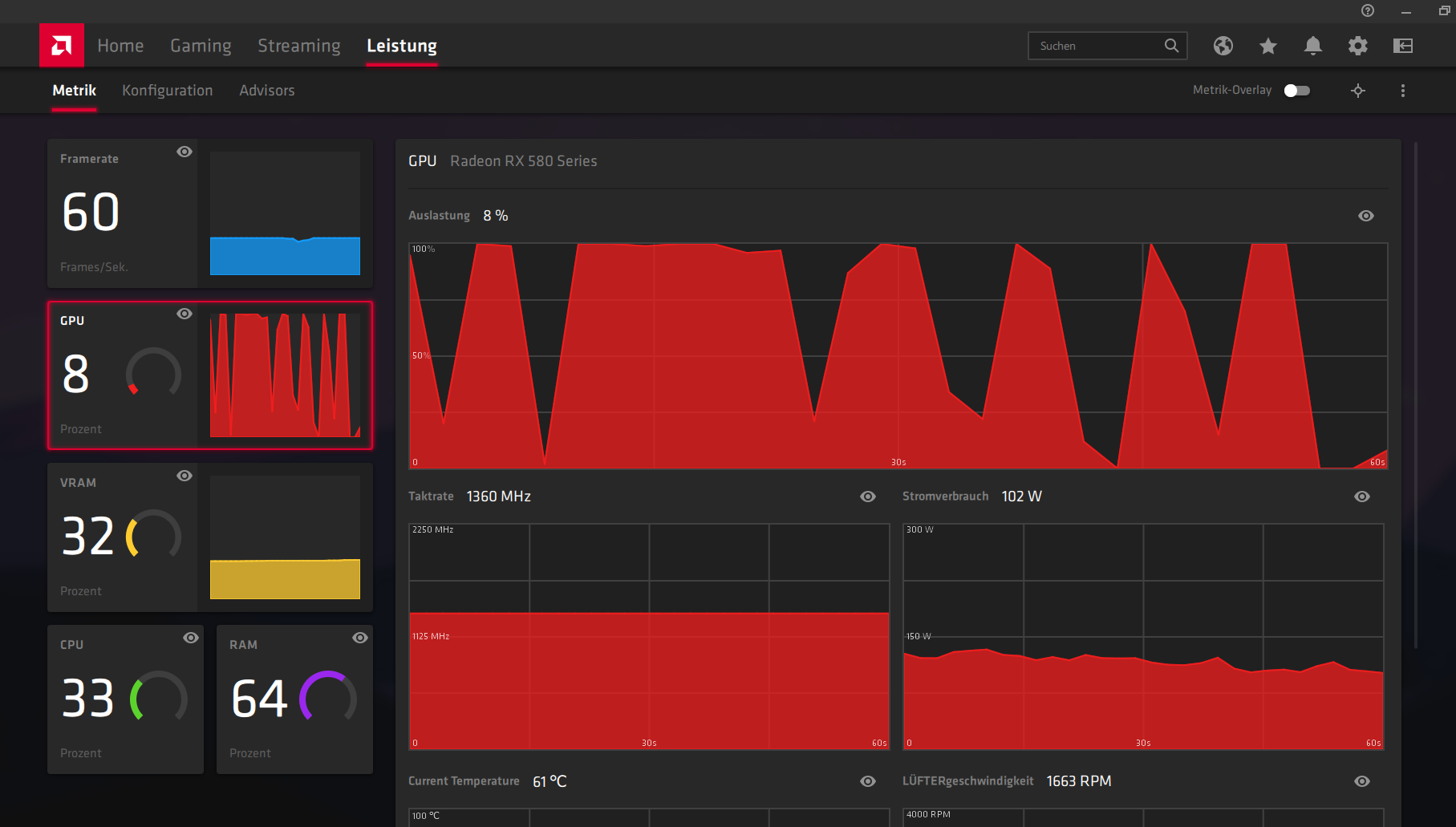Click the search magnifier icon
Image resolution: width=1456 pixels, height=827 pixels.
(x=1171, y=46)
